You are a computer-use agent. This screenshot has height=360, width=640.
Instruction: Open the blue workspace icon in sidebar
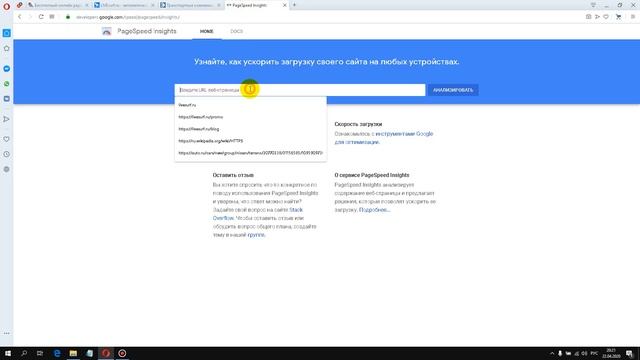(7, 33)
